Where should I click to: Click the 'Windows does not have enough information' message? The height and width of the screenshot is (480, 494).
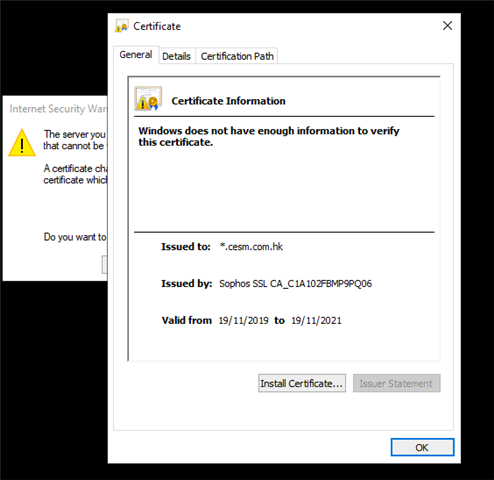tap(269, 136)
